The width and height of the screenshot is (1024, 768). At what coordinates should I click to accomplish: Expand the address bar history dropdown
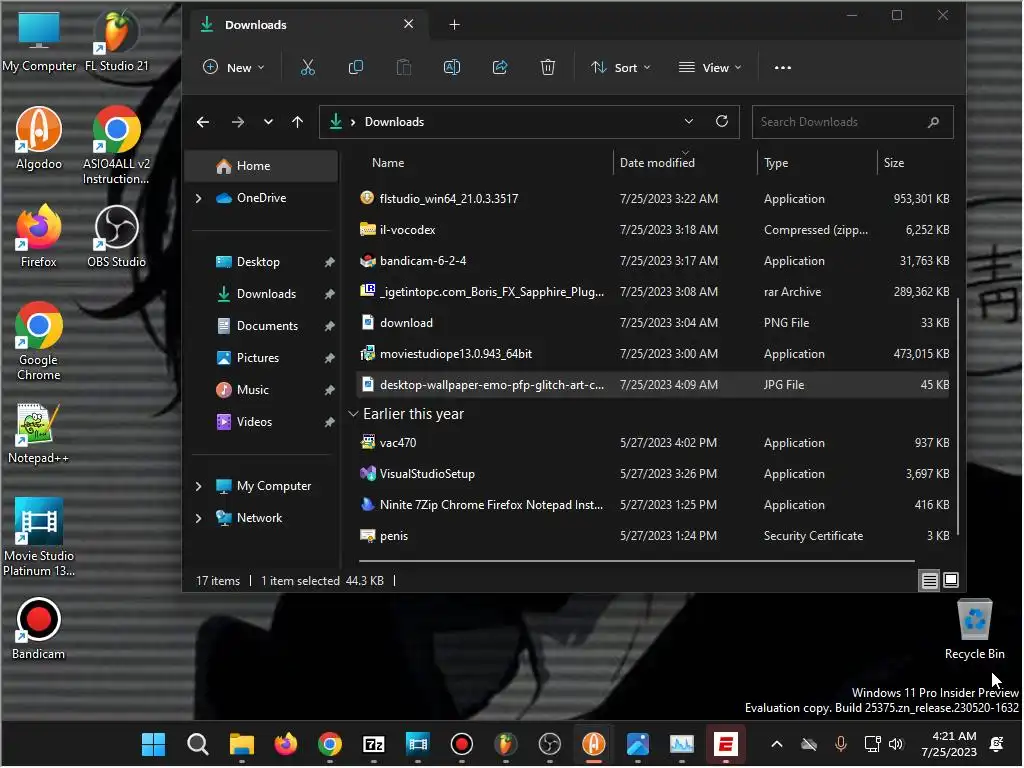pyautogui.click(x=688, y=121)
